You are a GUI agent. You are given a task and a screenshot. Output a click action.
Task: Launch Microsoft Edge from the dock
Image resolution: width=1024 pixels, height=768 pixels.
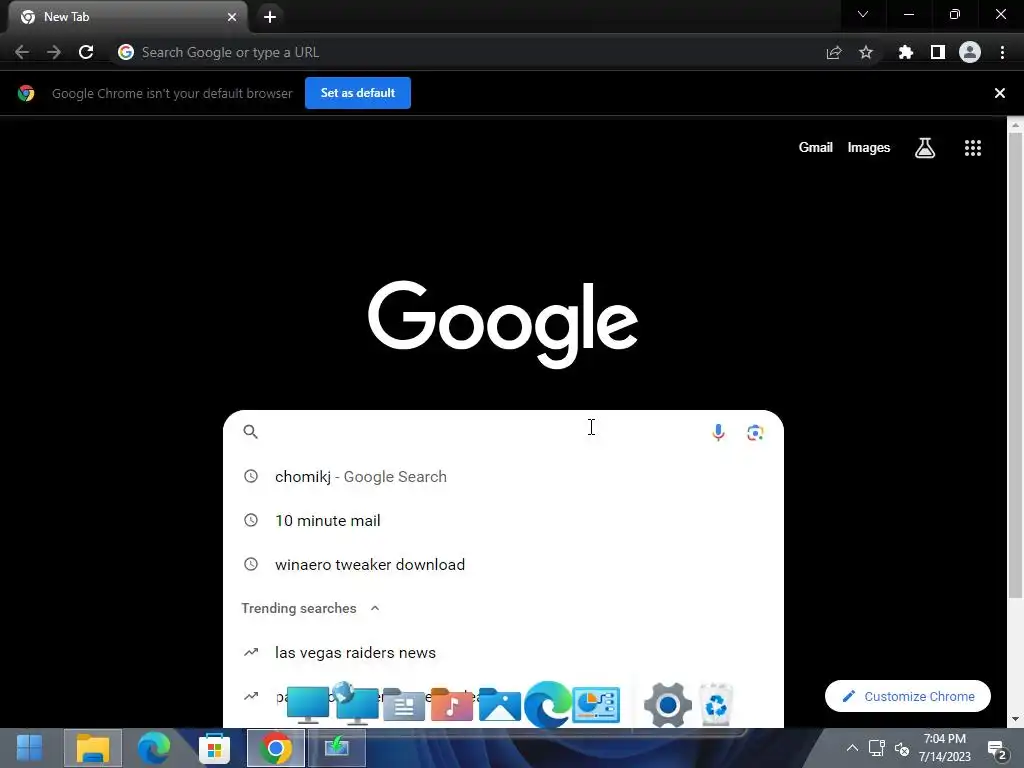tap(548, 704)
